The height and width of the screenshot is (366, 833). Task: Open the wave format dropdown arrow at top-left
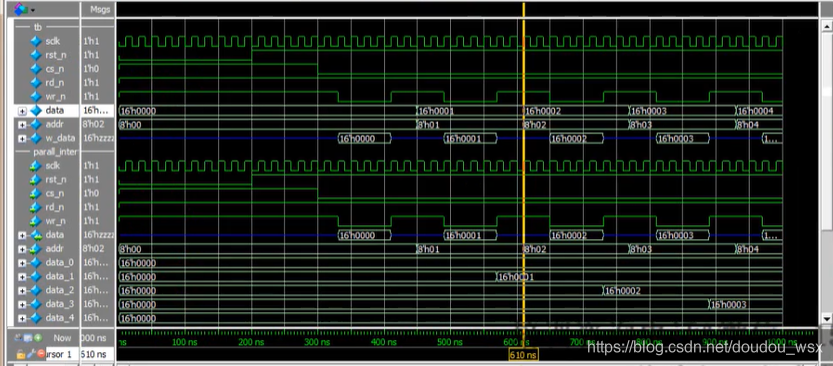pyautogui.click(x=33, y=10)
